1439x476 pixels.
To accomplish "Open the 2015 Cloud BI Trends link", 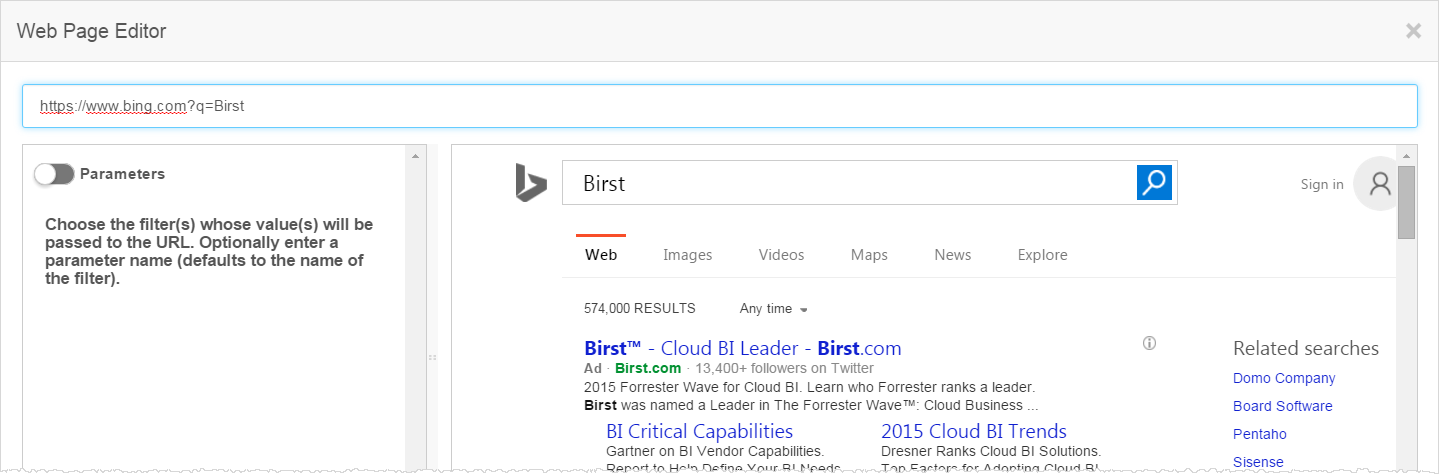I will click(x=973, y=432).
